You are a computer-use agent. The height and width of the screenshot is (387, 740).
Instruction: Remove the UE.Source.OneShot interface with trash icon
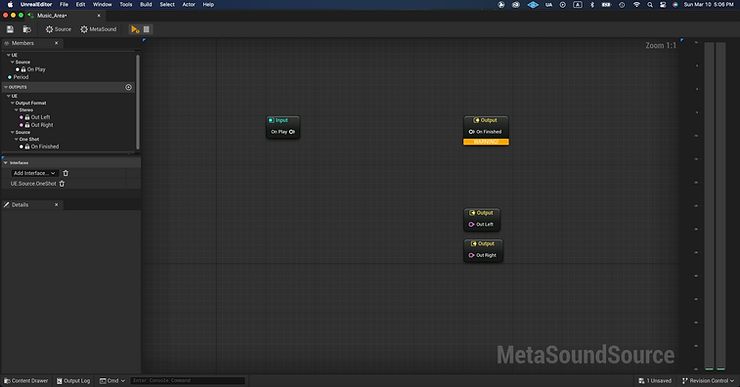point(62,184)
